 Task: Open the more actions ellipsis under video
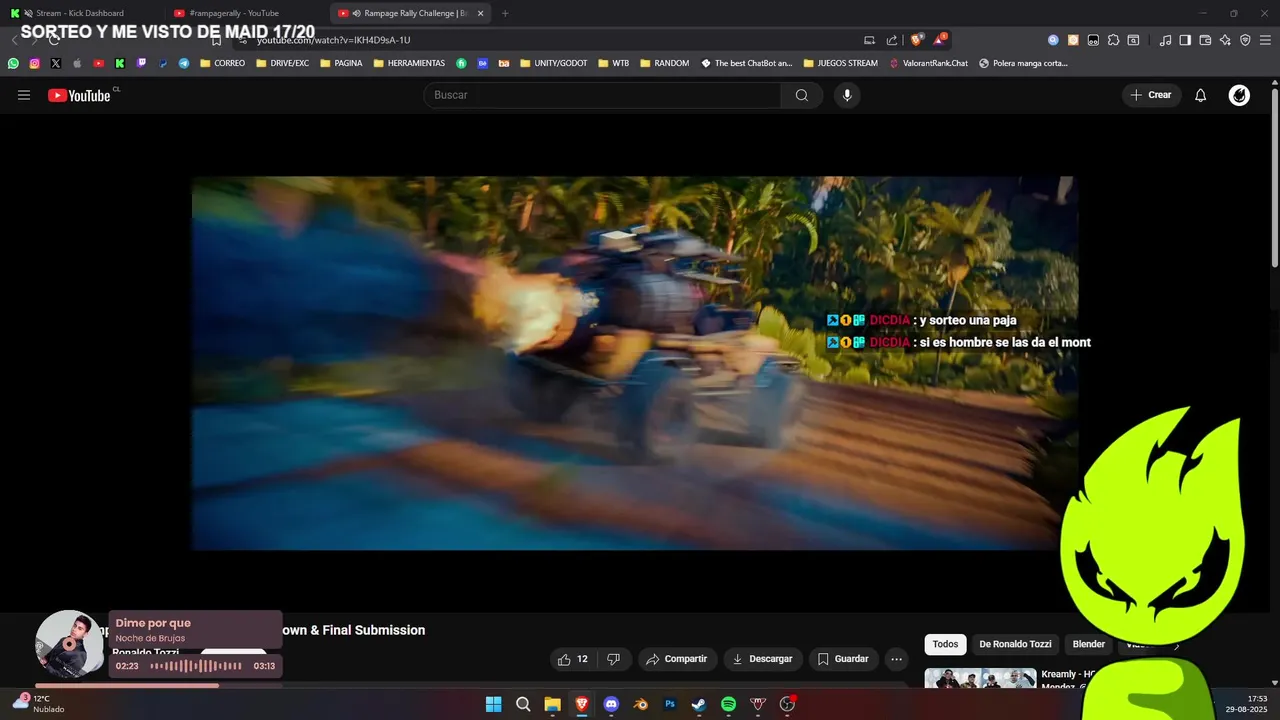click(896, 659)
